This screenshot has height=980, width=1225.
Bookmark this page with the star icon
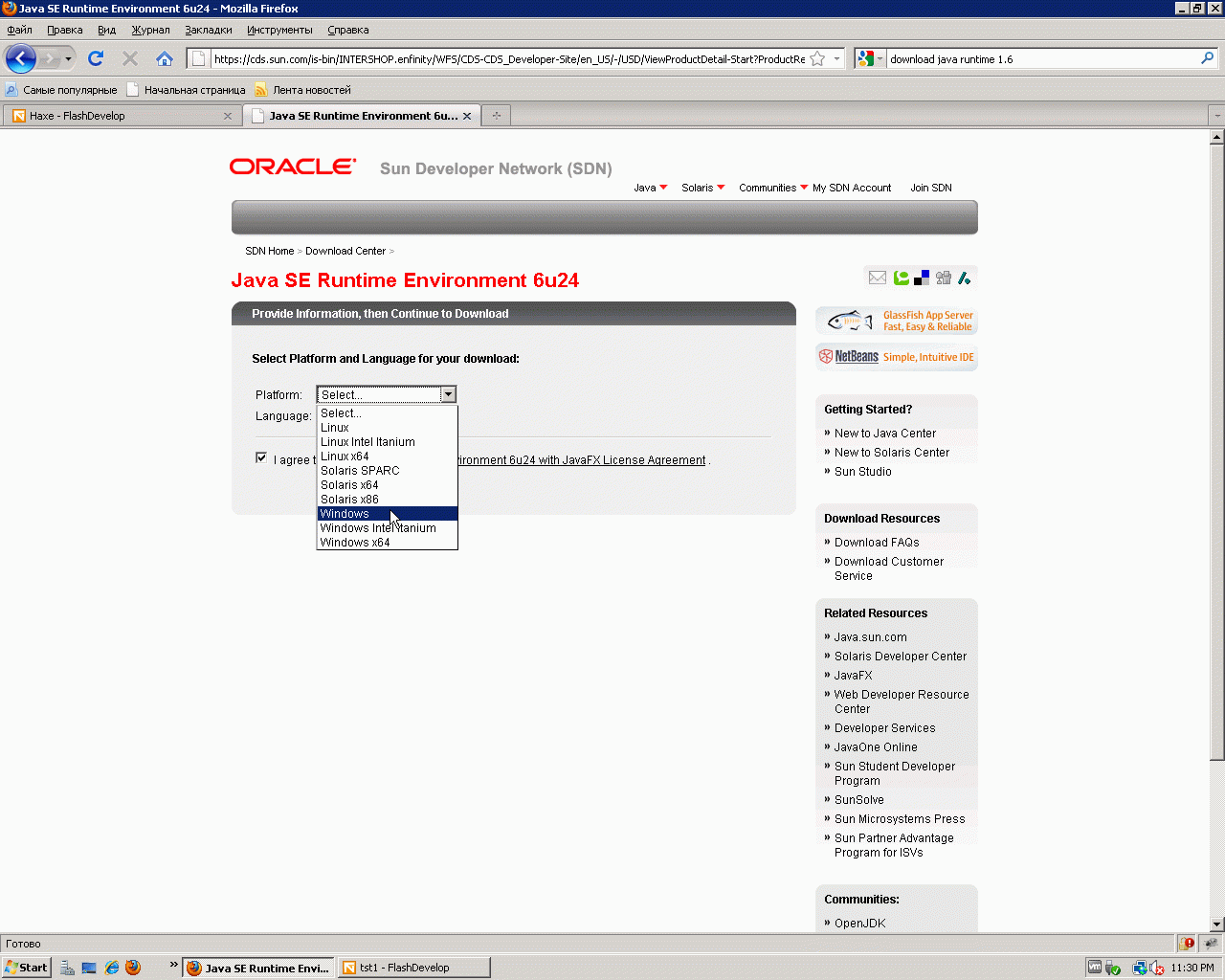817,59
